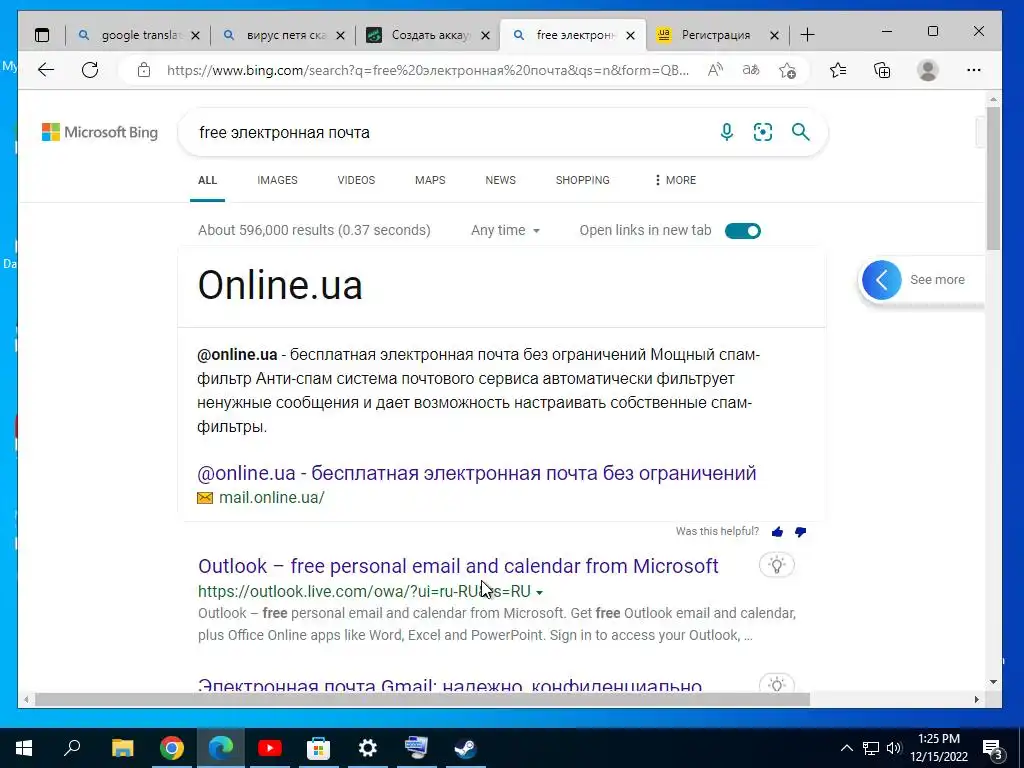The image size is (1024, 768).
Task: Open the tab actions menu icon
Action: pyautogui.click(x=42, y=35)
